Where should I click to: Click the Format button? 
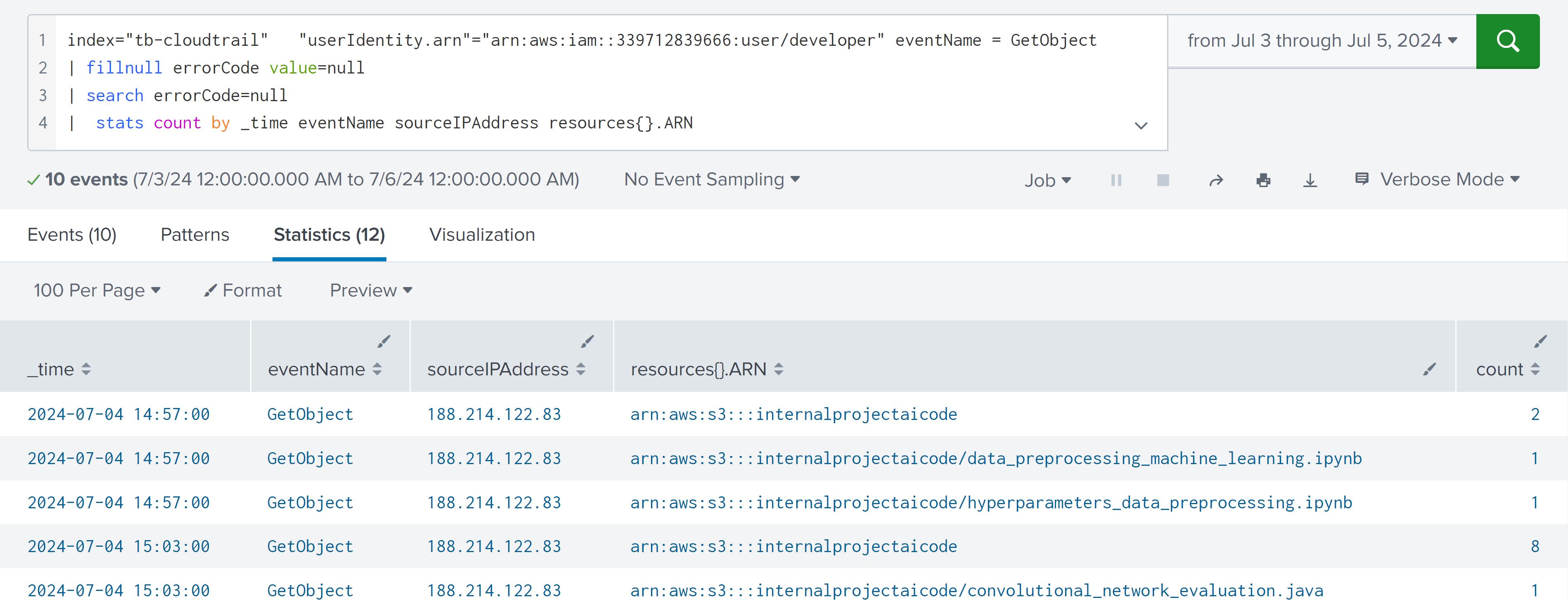click(243, 291)
